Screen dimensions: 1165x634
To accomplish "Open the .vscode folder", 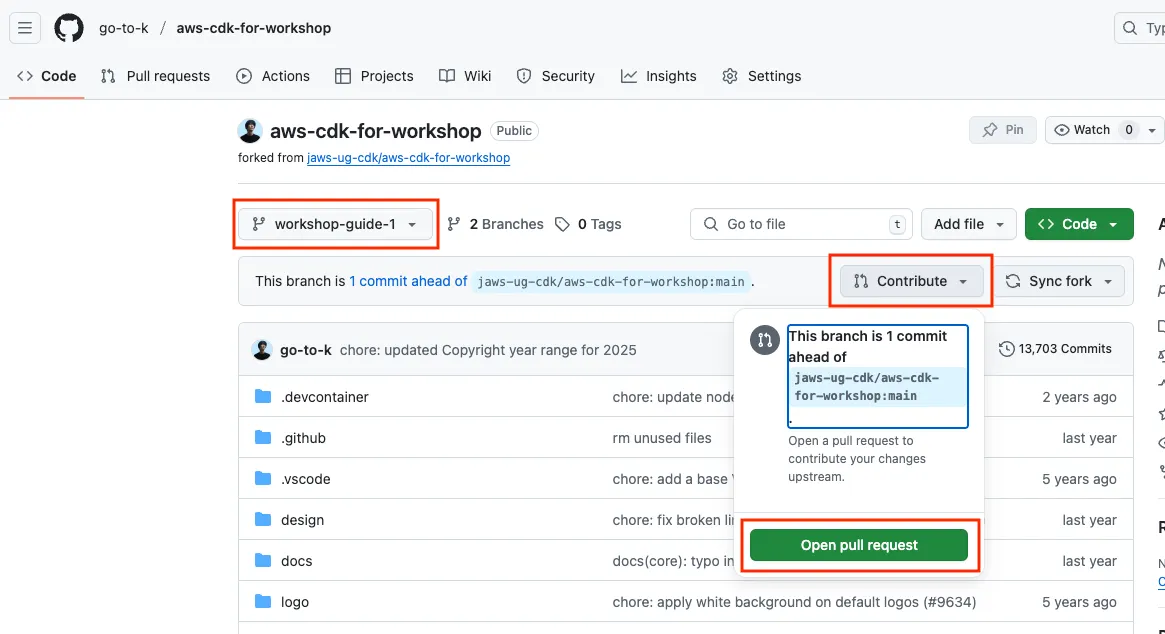I will tap(305, 479).
